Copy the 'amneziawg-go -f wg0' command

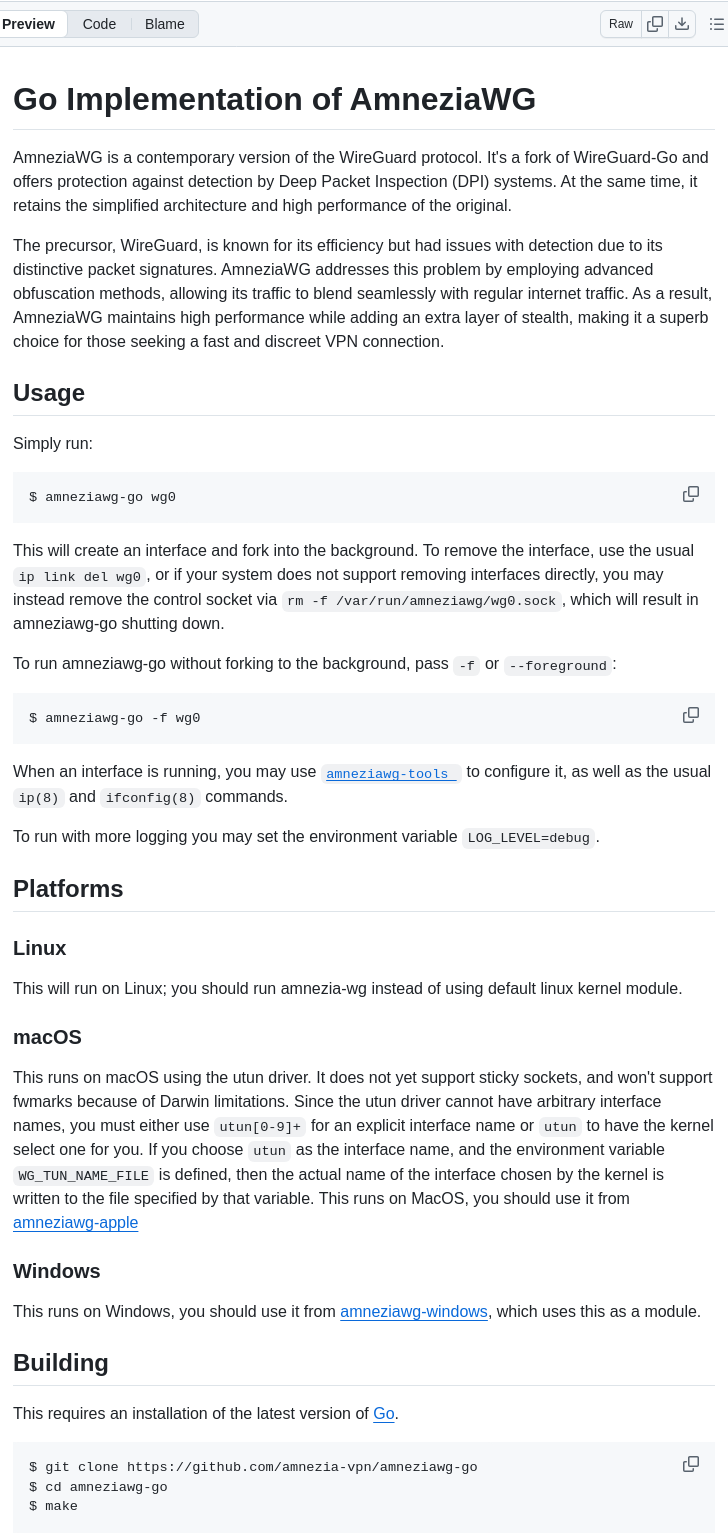click(x=691, y=715)
